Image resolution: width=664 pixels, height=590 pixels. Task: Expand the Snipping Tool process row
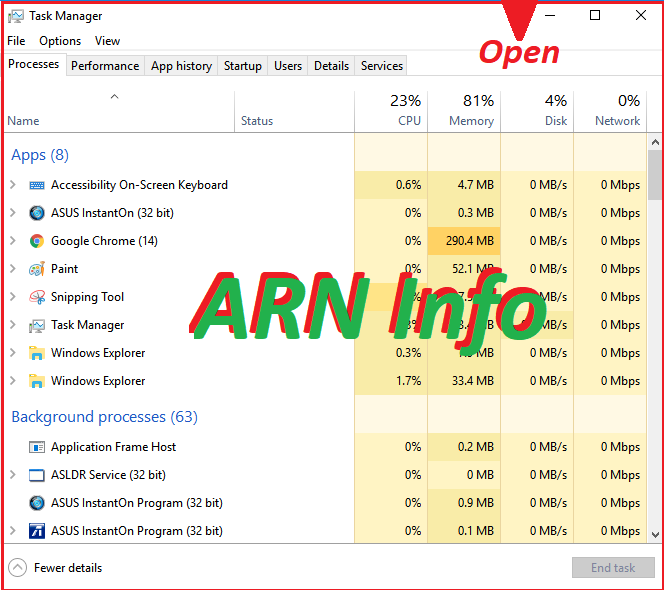13,296
